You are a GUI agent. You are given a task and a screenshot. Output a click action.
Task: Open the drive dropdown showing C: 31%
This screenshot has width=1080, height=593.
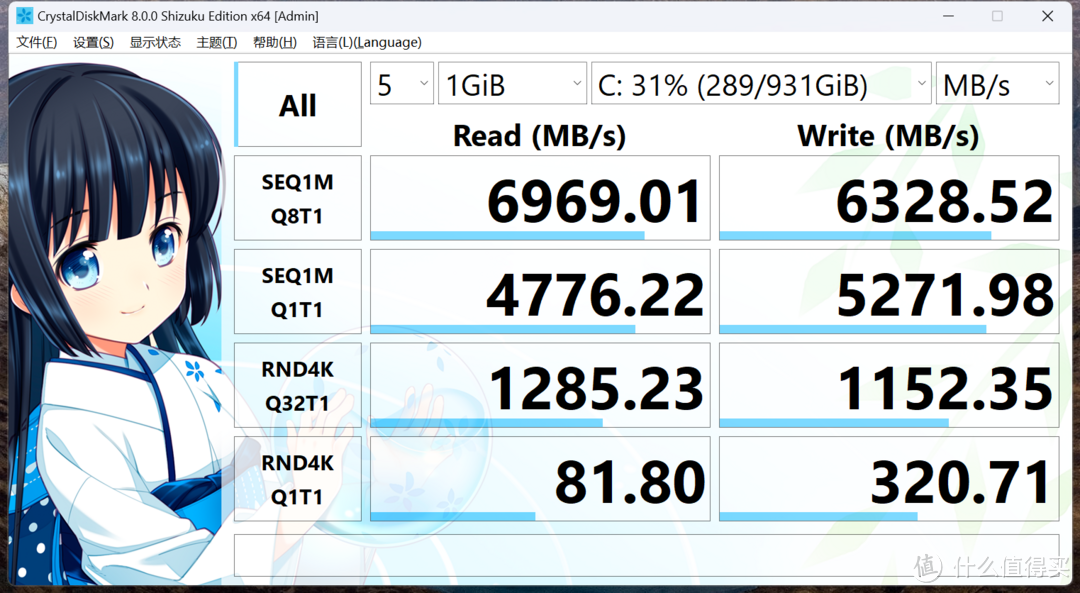[761, 83]
